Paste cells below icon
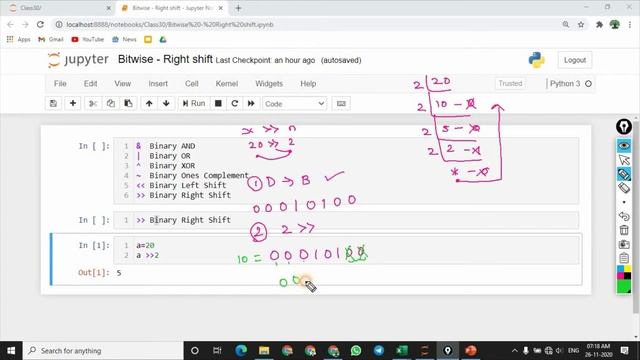640x360 pixels. [x=128, y=104]
